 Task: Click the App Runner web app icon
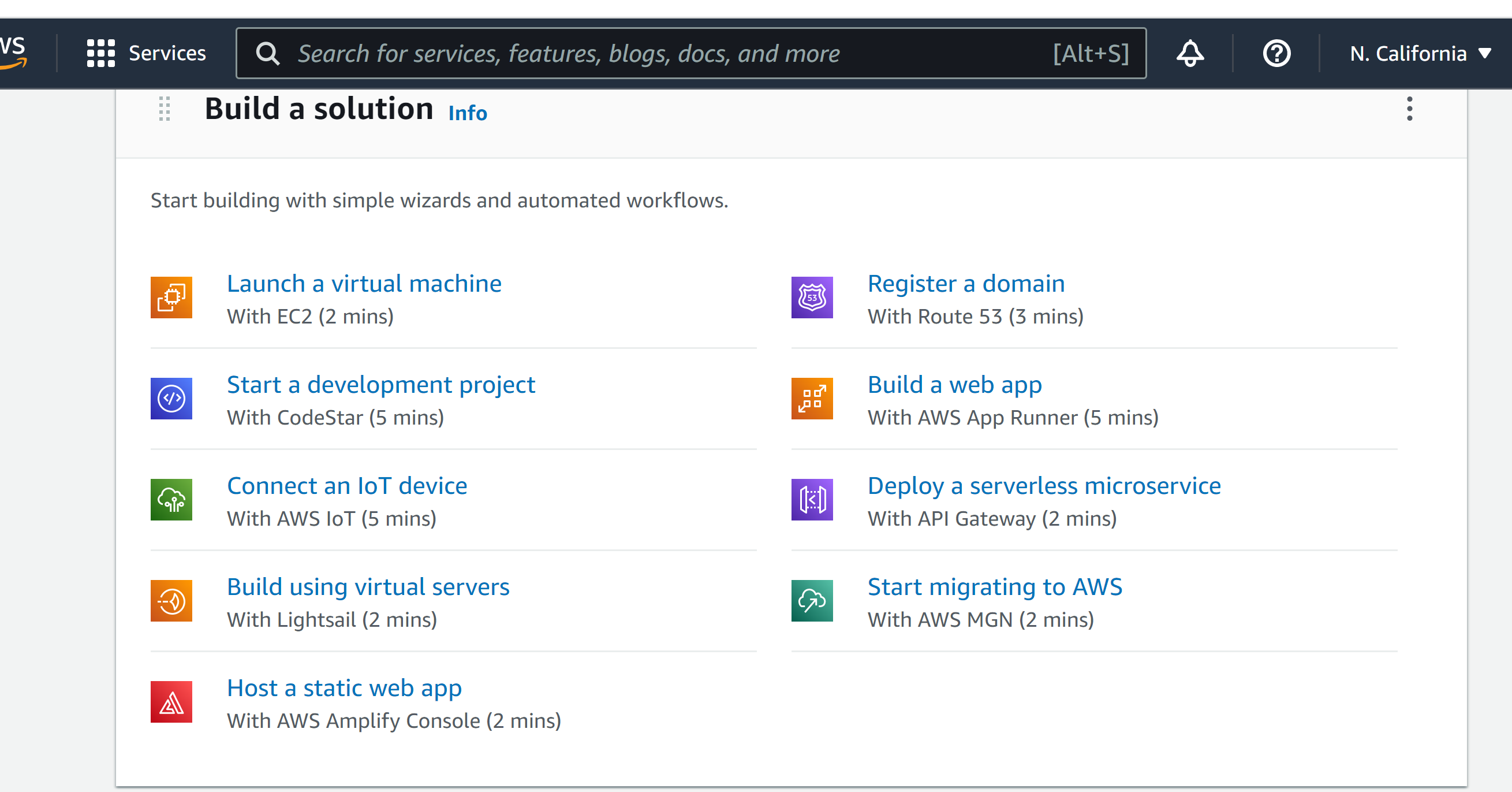812,399
